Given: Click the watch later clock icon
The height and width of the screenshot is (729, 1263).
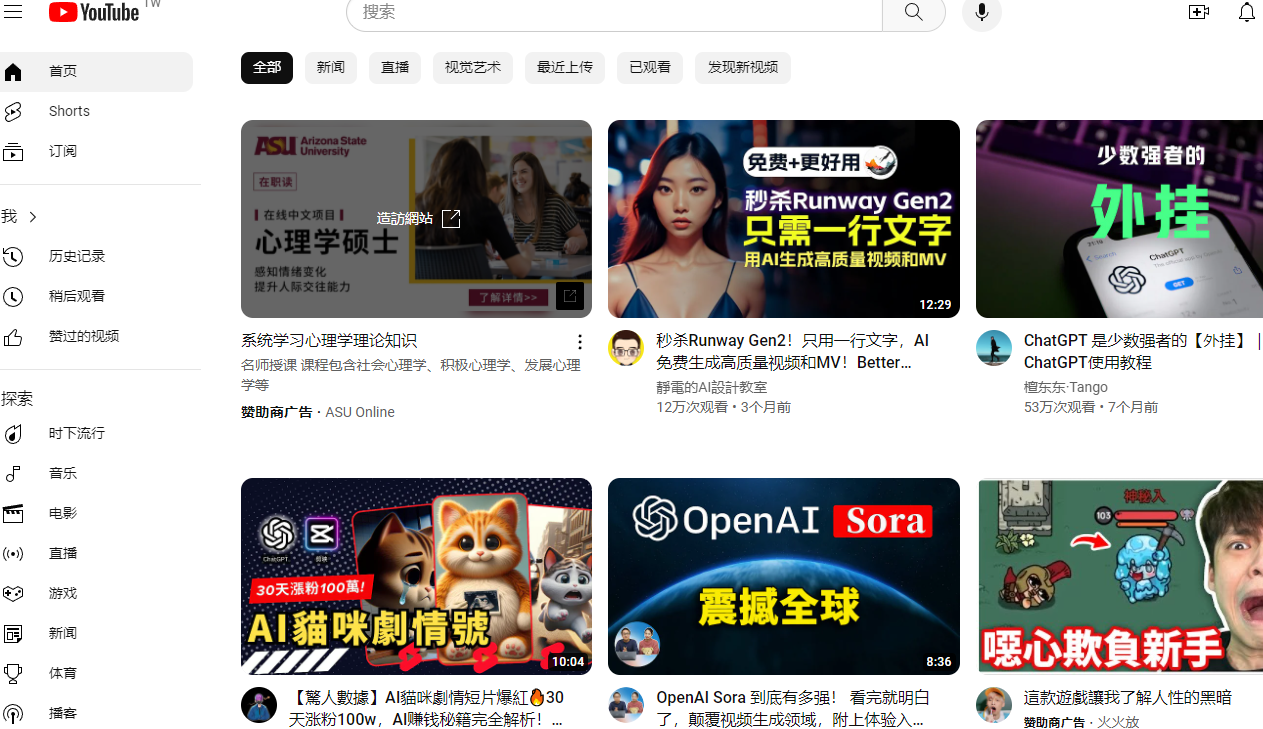Looking at the screenshot, I should tap(13, 297).
